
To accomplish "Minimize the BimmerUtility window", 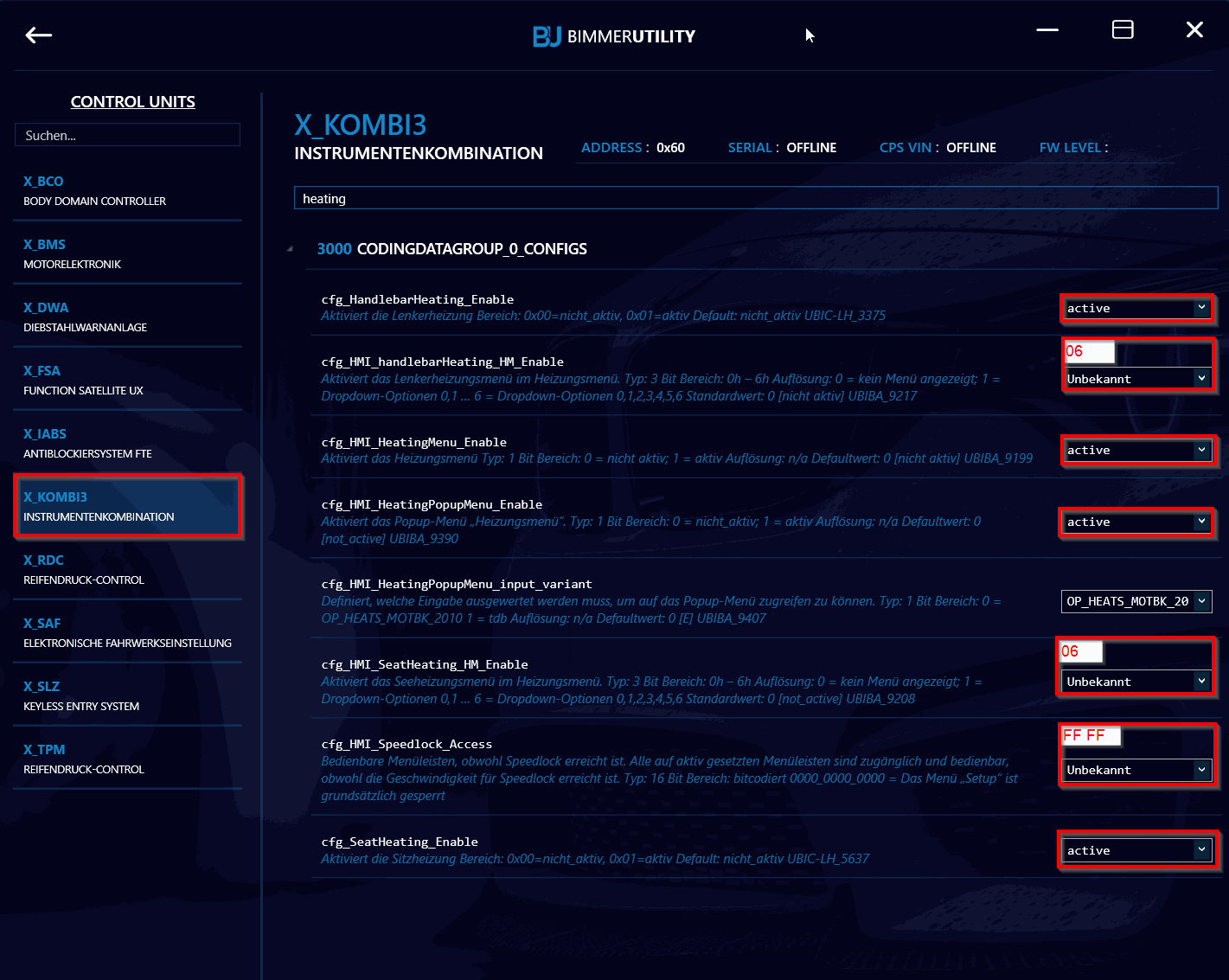I will 1047,30.
